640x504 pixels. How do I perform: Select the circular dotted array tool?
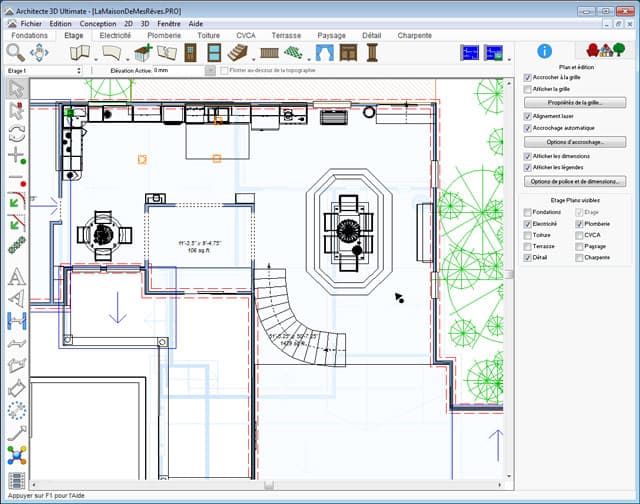(17, 411)
